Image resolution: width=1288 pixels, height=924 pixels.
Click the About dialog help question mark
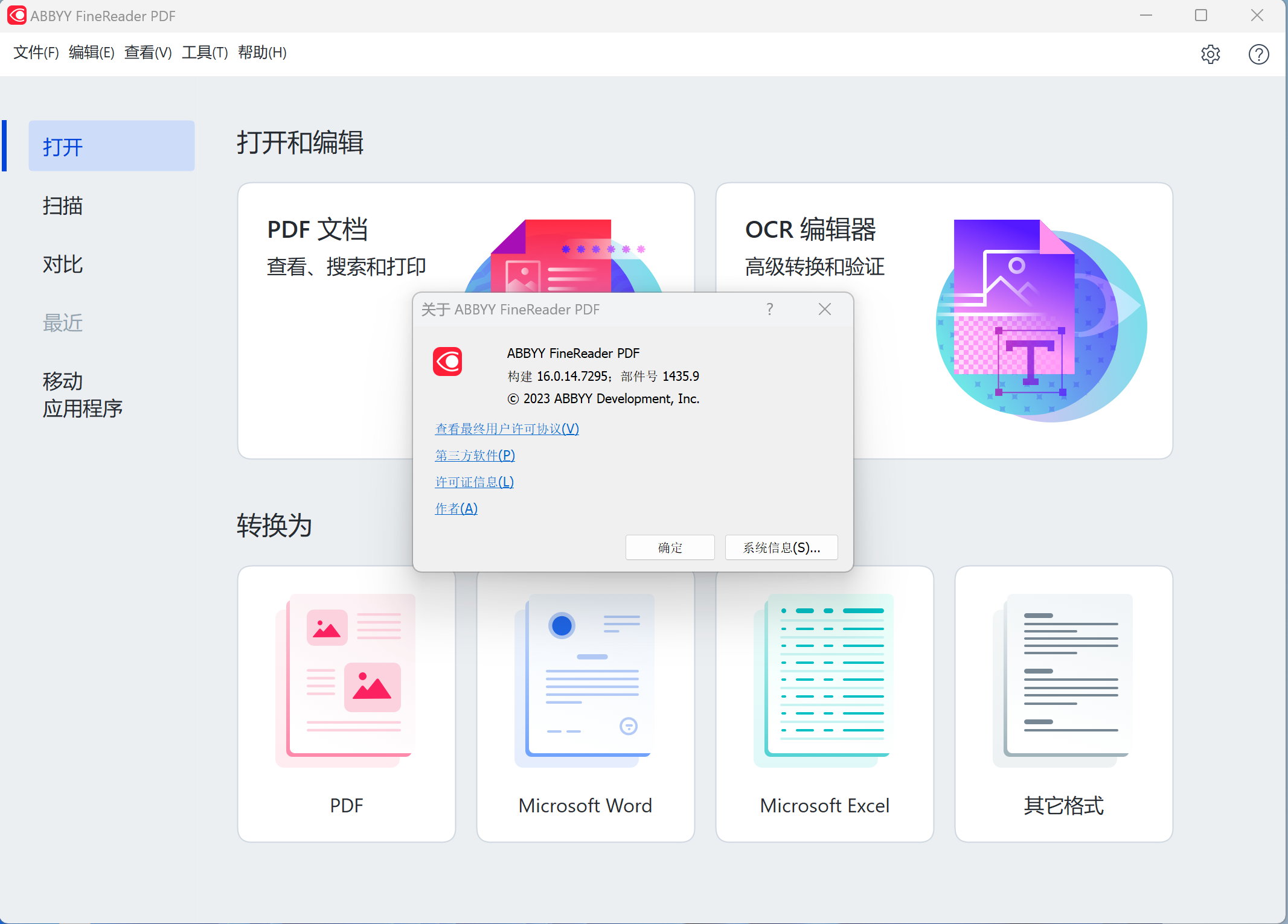(769, 309)
